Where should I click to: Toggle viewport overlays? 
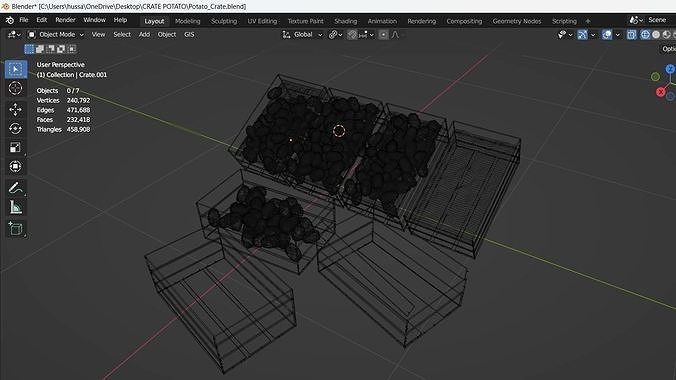(x=607, y=35)
